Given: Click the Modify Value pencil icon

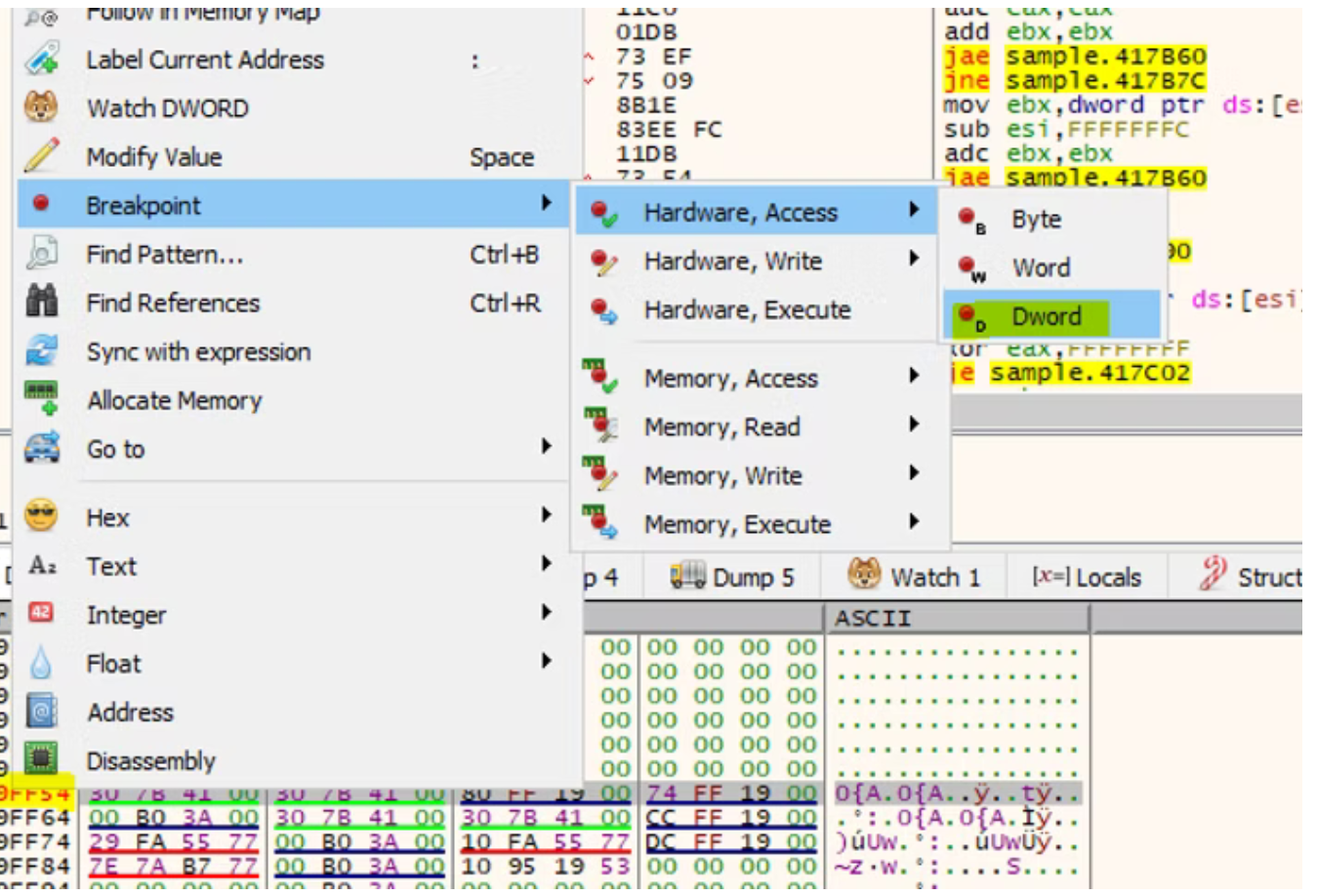Looking at the screenshot, I should tap(41, 156).
